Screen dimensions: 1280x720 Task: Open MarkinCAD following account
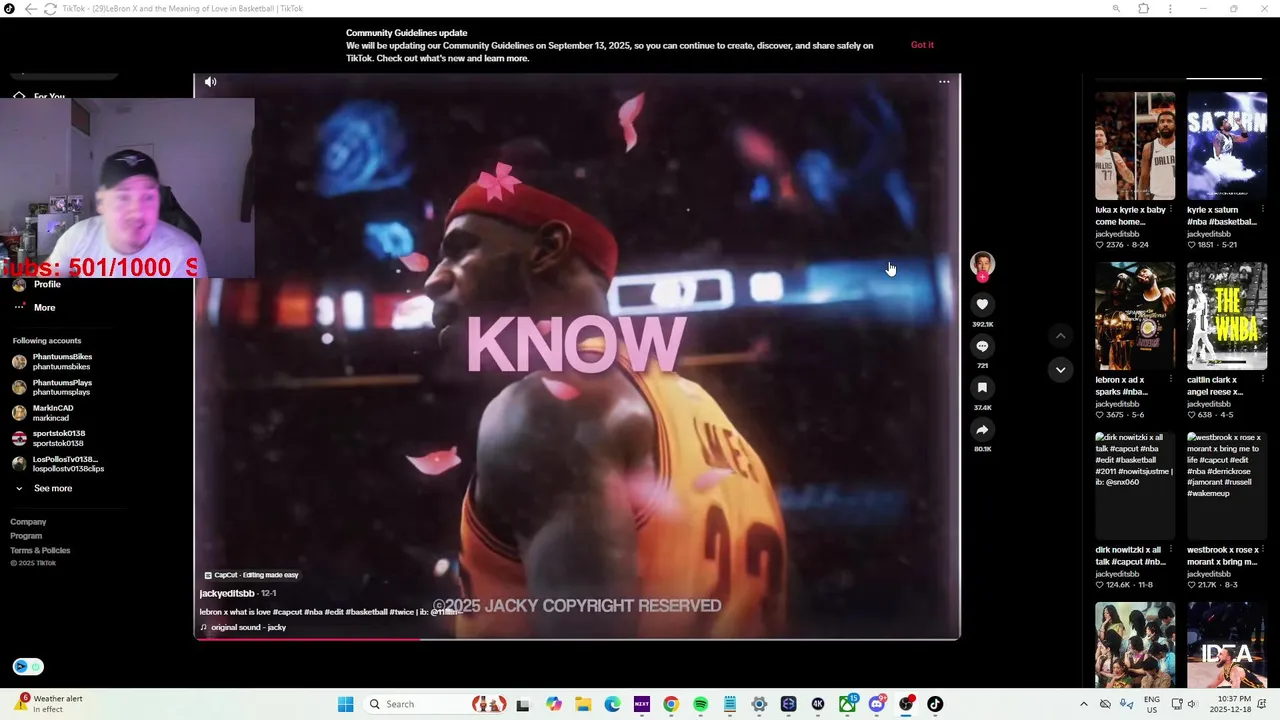(43, 413)
